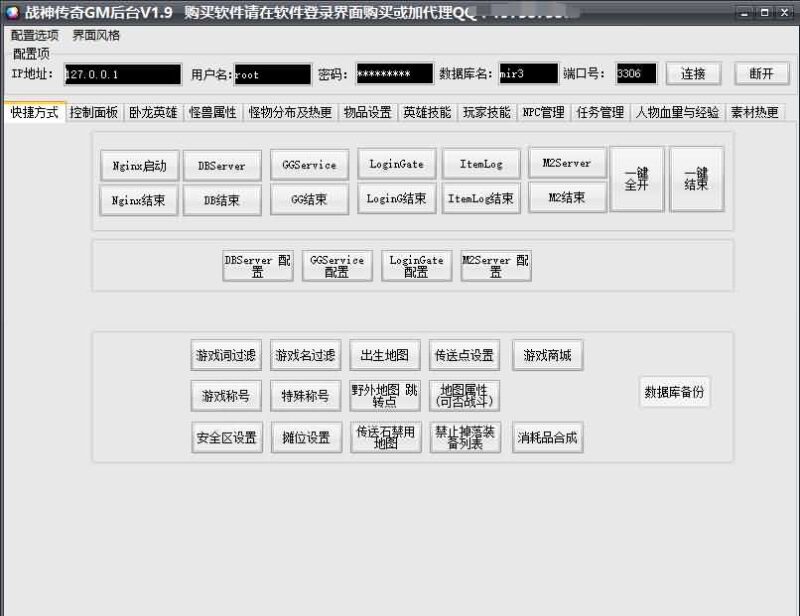Click the LoginGate startup button
The width and height of the screenshot is (800, 616).
click(395, 165)
